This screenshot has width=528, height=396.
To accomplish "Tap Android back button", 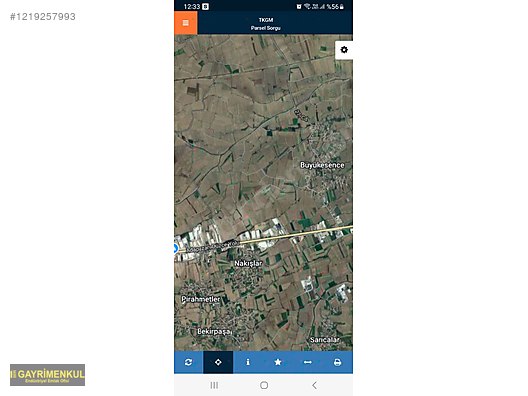I will point(314,385).
